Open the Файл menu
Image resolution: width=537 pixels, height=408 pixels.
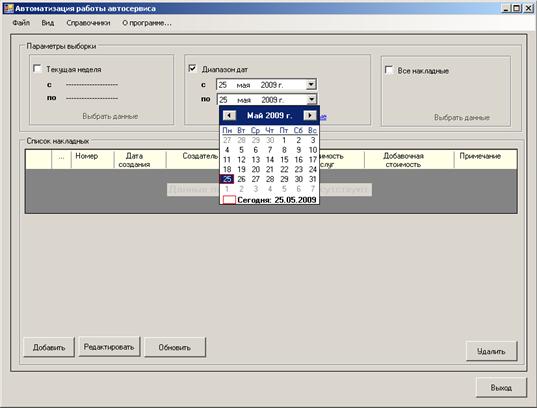click(x=21, y=23)
